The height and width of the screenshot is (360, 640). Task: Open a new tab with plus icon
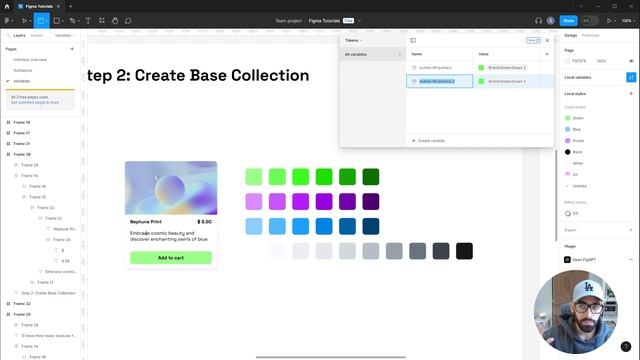tap(70, 7)
